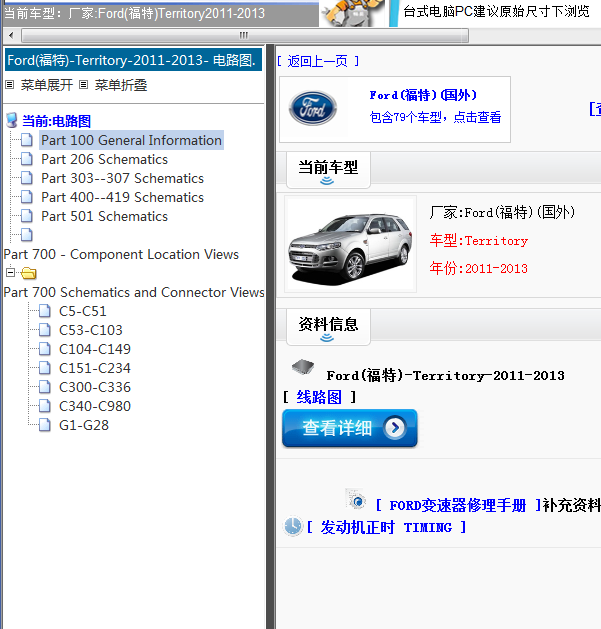
Task: Click the blue 查看详细 button
Action: coord(350,428)
